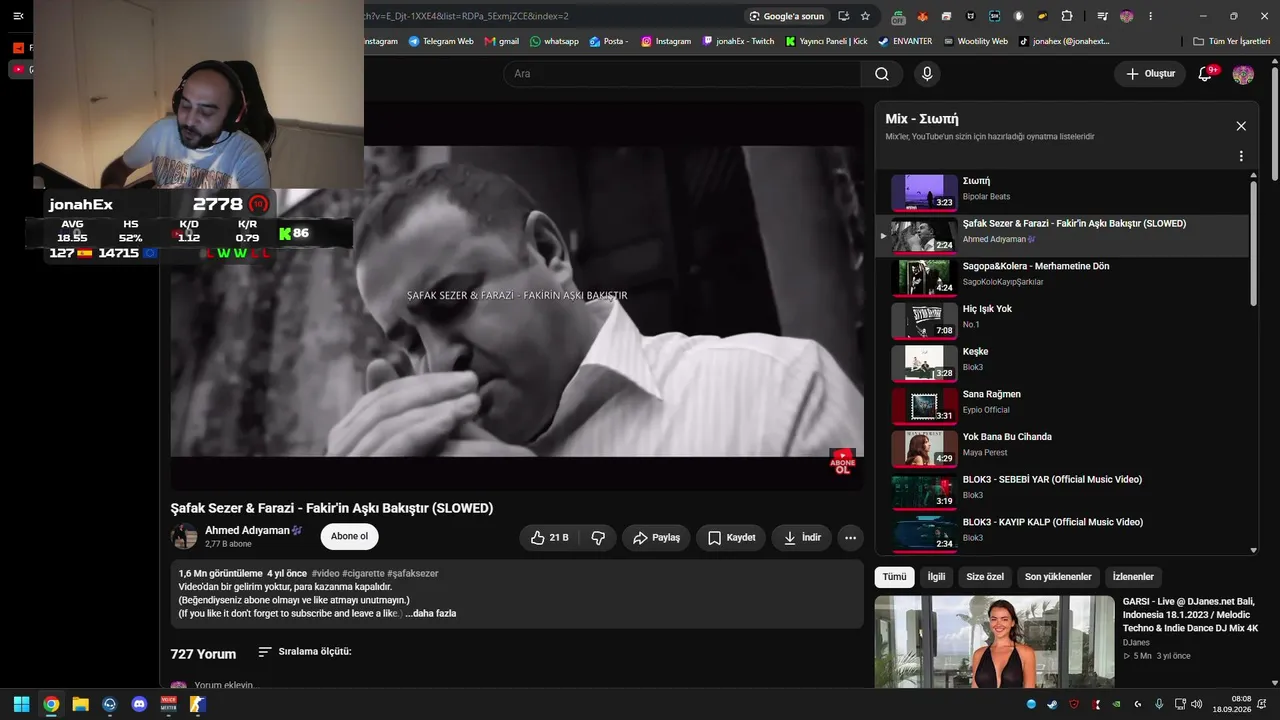Open the ENVANTER bookmark
This screenshot has height=720, width=1280.
[905, 41]
